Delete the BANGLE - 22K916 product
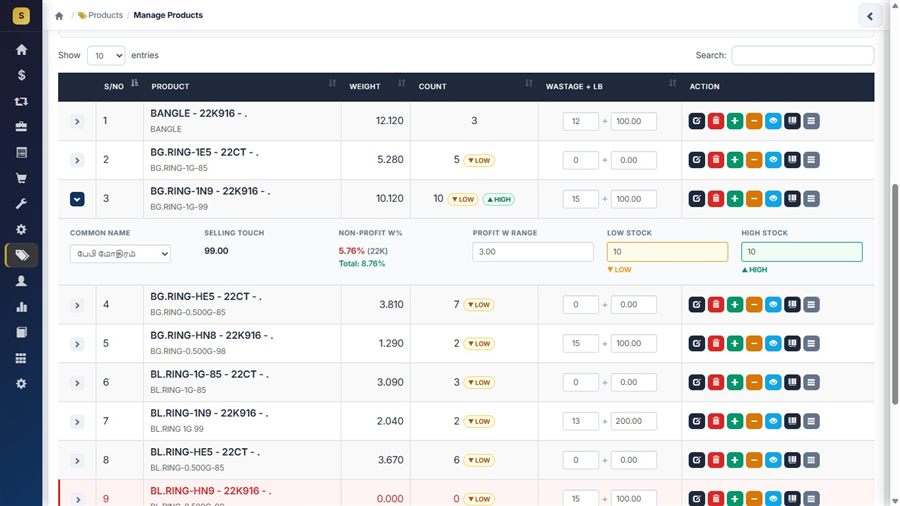Image resolution: width=900 pixels, height=506 pixels. (x=716, y=121)
